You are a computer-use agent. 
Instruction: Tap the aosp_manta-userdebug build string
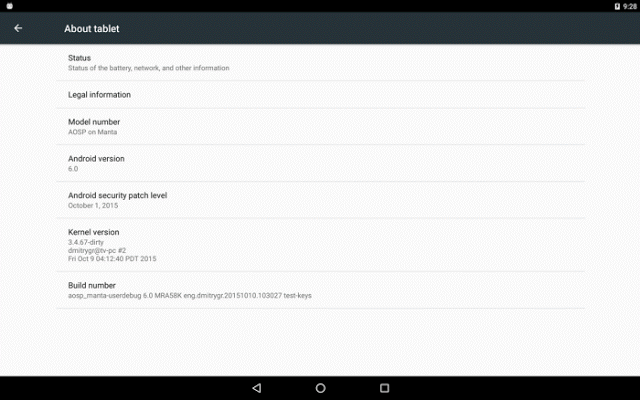coord(190,295)
